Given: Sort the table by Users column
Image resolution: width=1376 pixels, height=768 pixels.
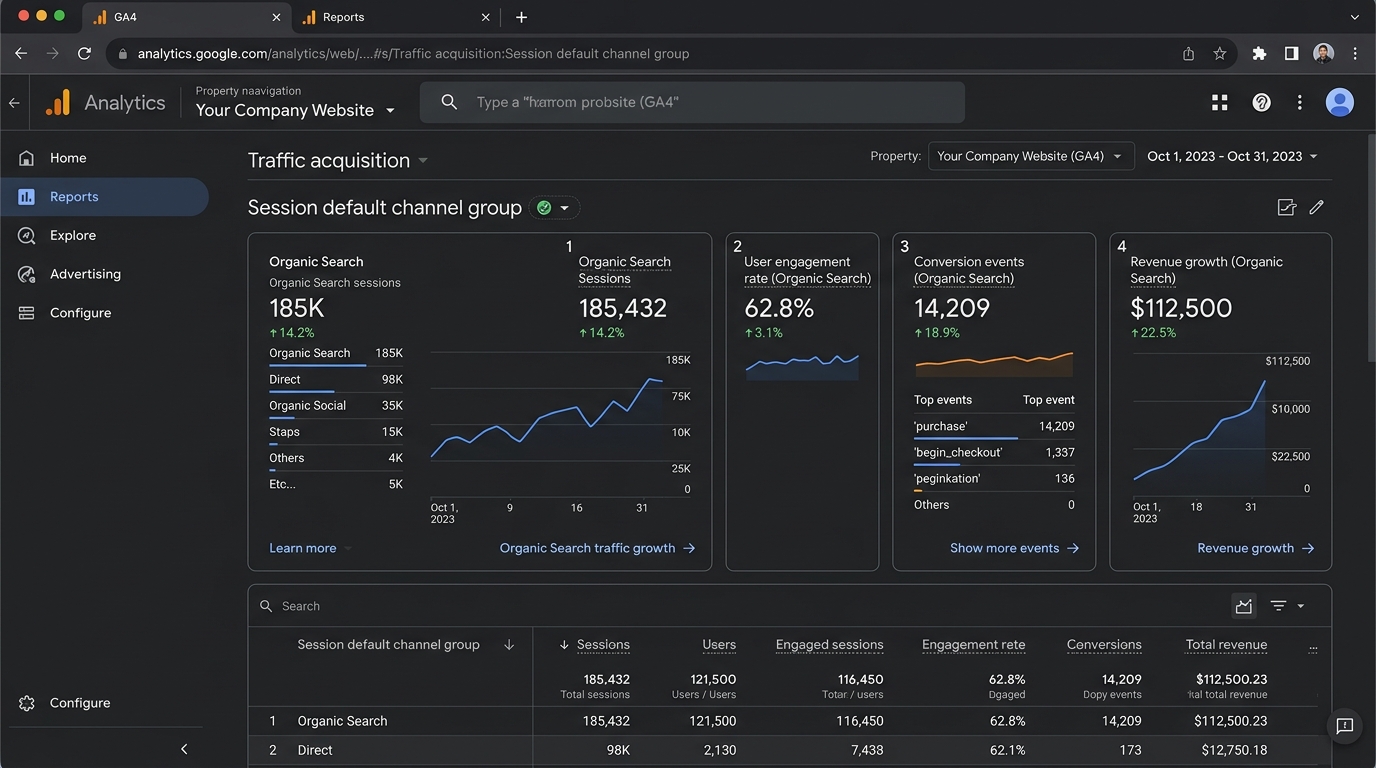Looking at the screenshot, I should click(719, 645).
